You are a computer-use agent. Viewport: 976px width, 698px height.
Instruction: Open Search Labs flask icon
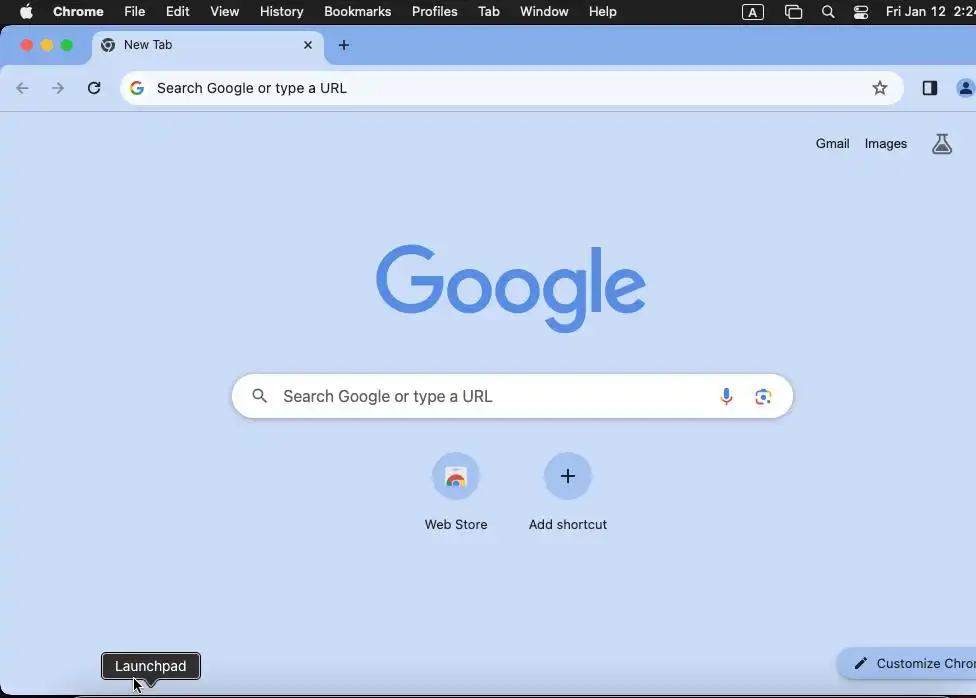click(942, 144)
